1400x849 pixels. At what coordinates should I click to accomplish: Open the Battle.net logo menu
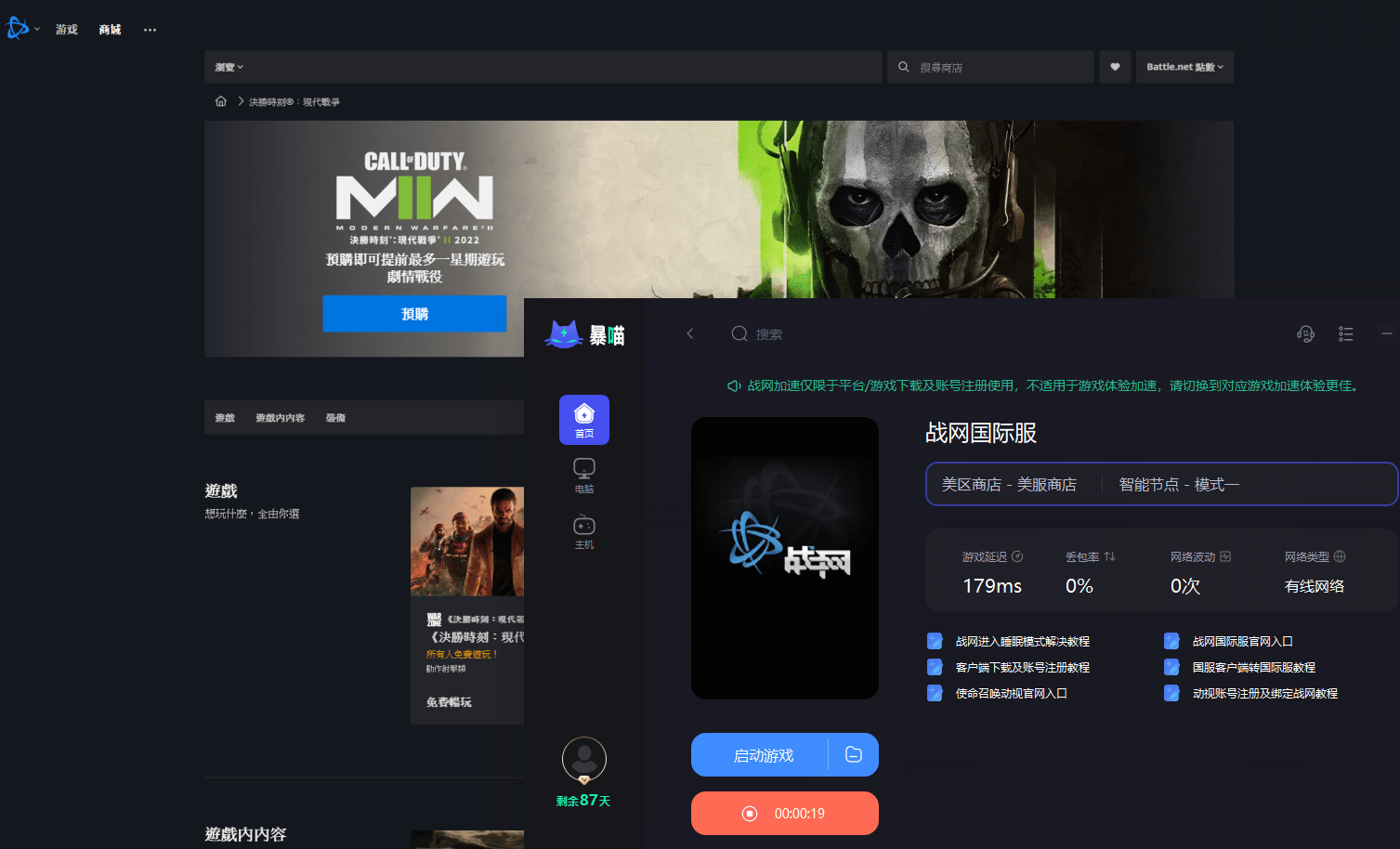(x=22, y=29)
